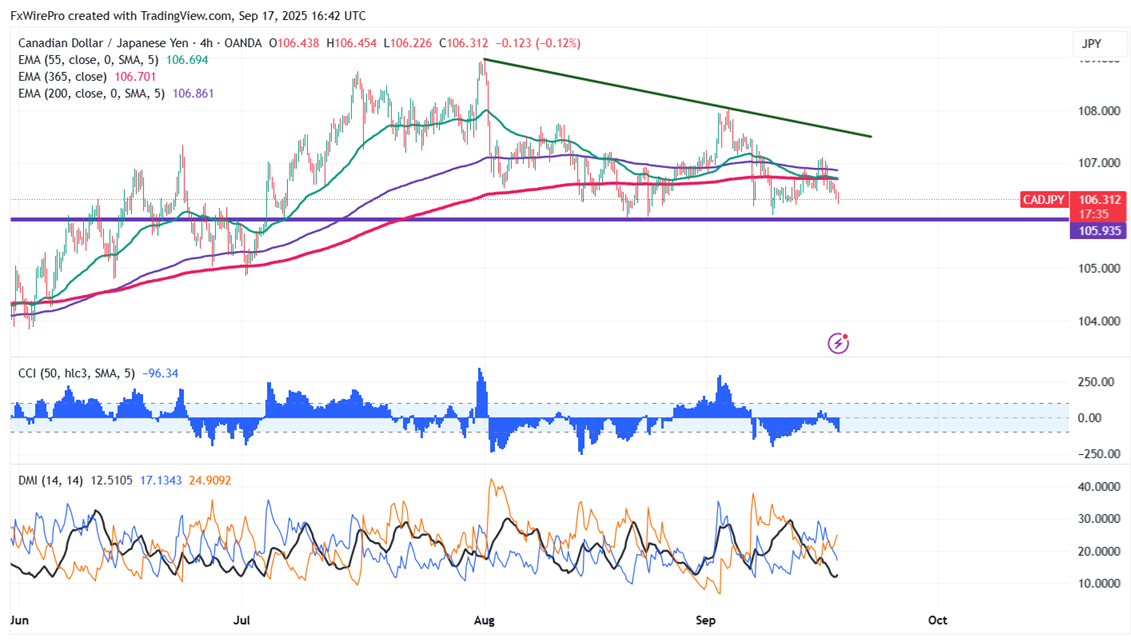Viewport: 1131px width, 640px height.
Task: Click the Jul label on time axis
Action: click(x=242, y=621)
